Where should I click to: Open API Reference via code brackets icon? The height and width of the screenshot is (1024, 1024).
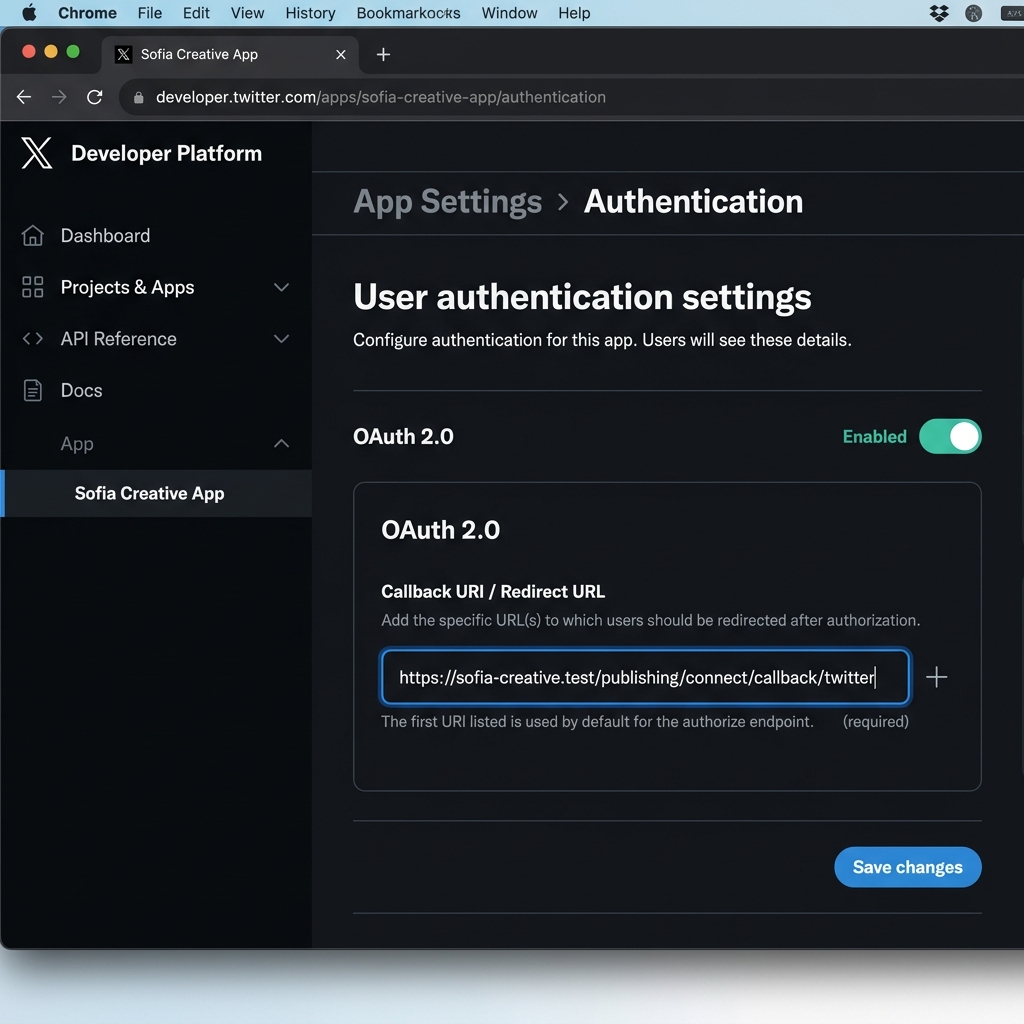[33, 339]
